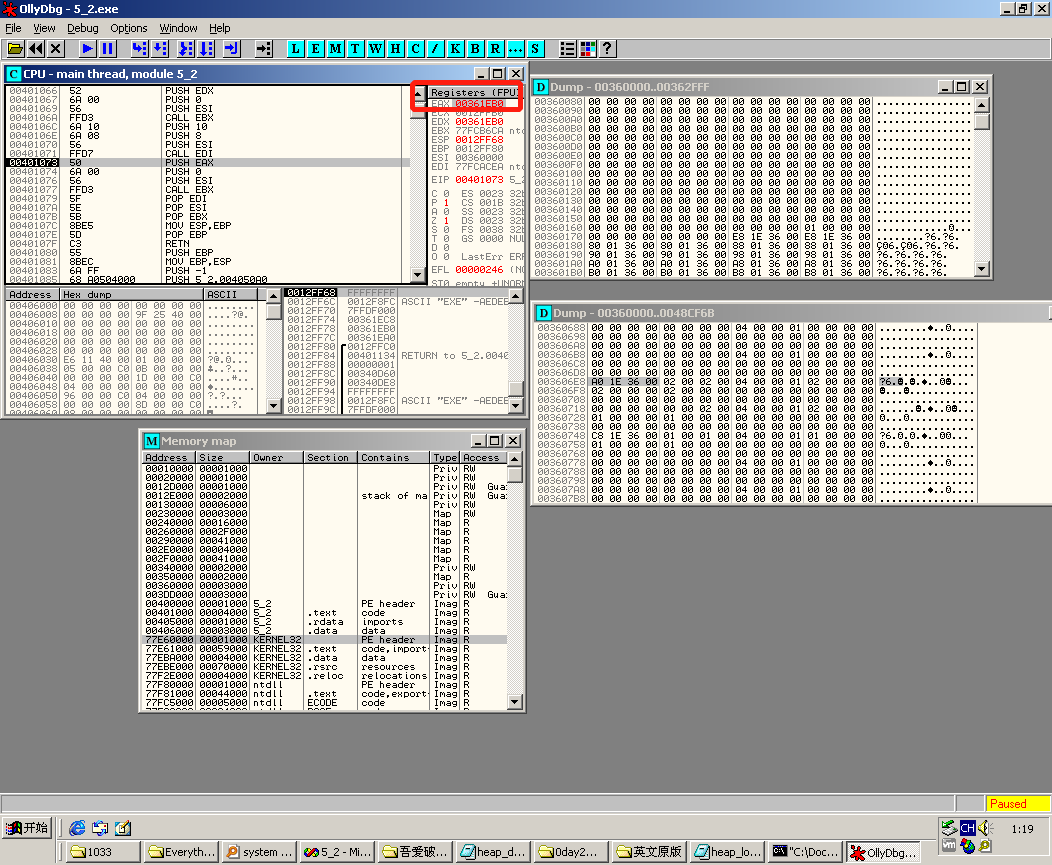The width and height of the screenshot is (1052, 865).
Task: Click the Trace over toolbar icon
Action: pos(206,48)
